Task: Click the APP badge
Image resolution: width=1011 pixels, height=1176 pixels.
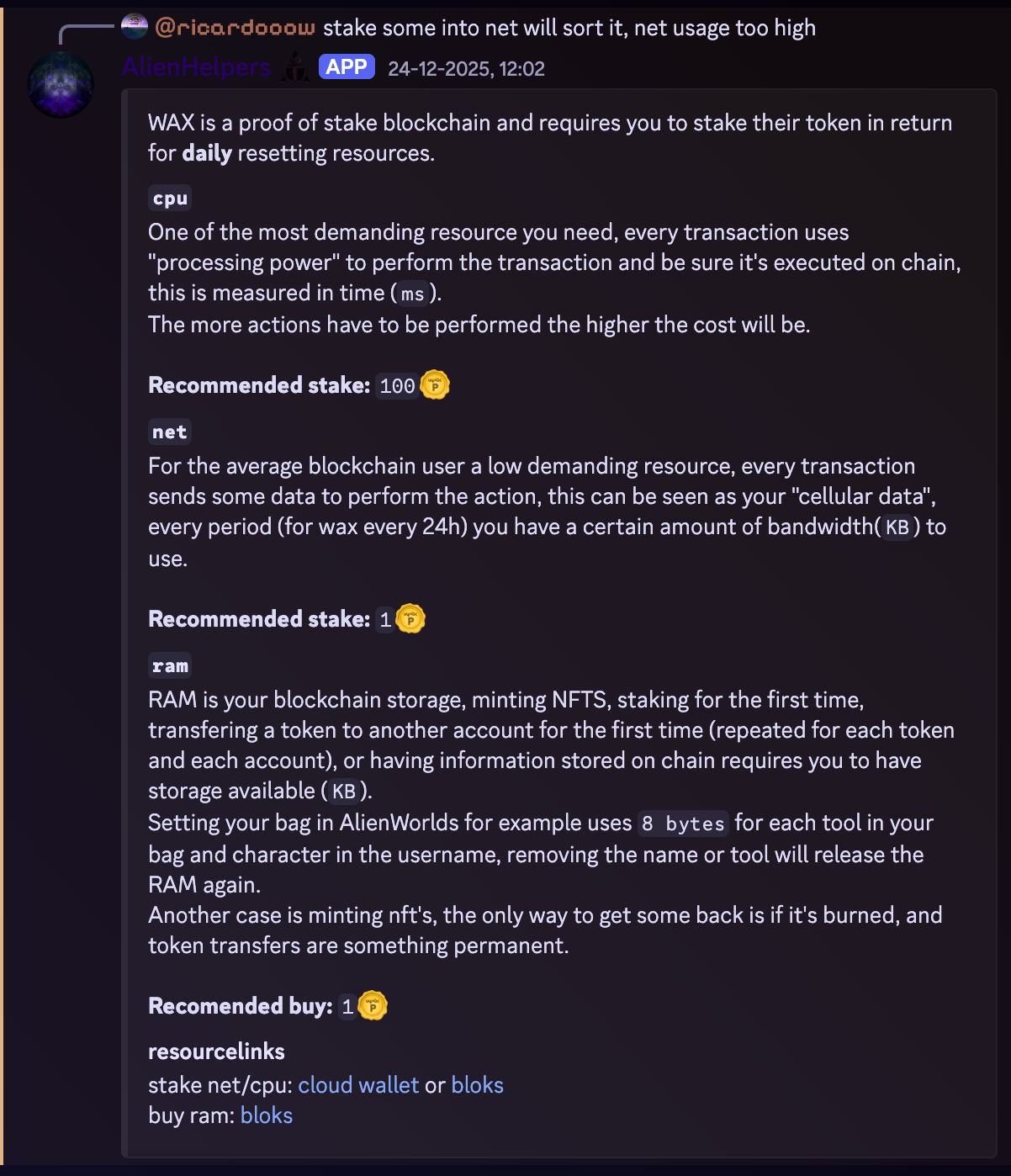Action: click(x=347, y=67)
